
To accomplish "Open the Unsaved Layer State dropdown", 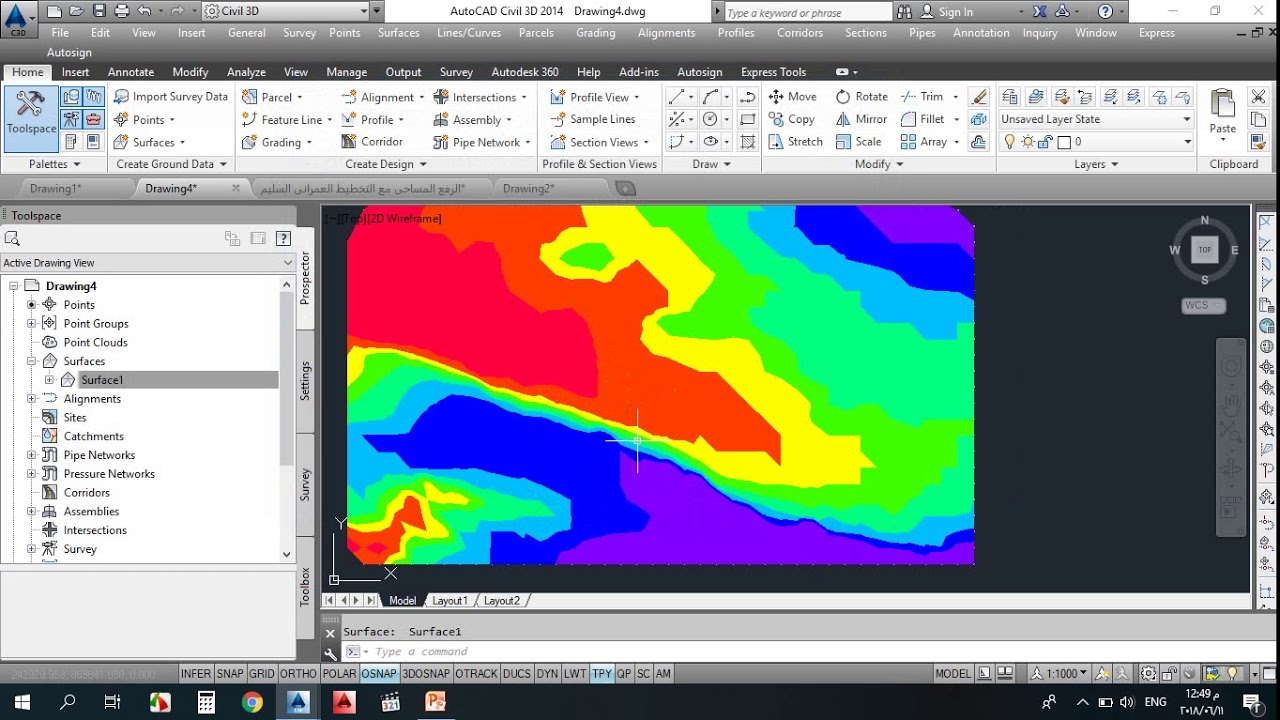I will click(1097, 119).
